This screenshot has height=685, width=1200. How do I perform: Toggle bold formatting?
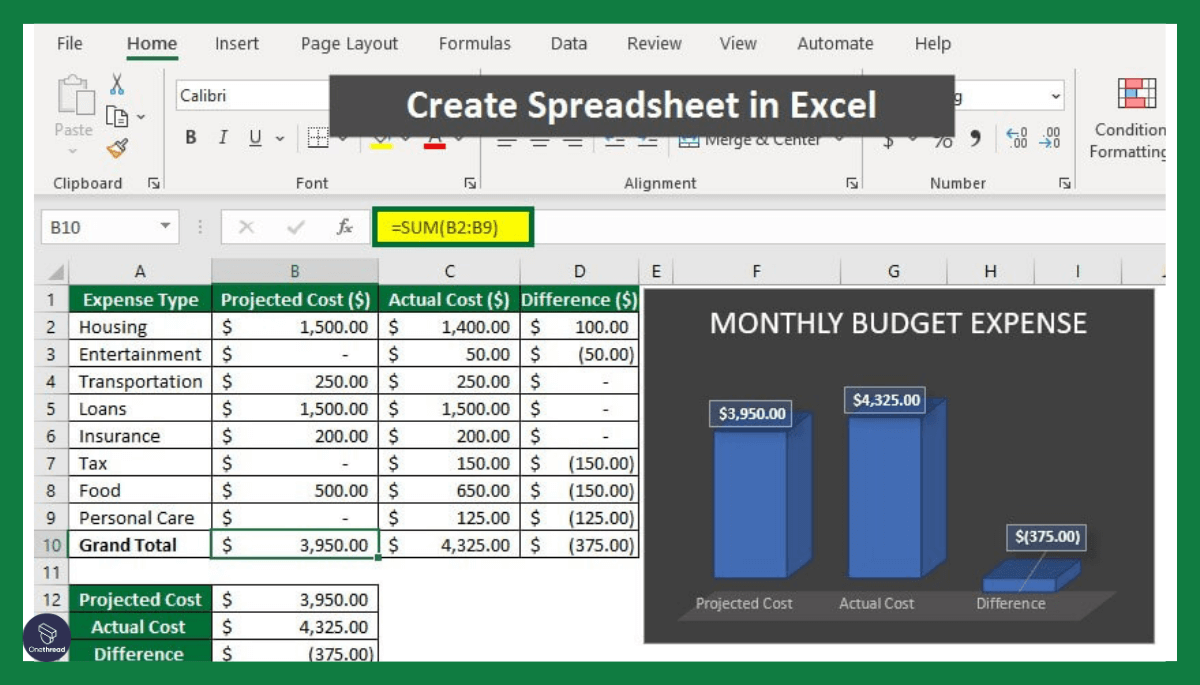[x=190, y=138]
